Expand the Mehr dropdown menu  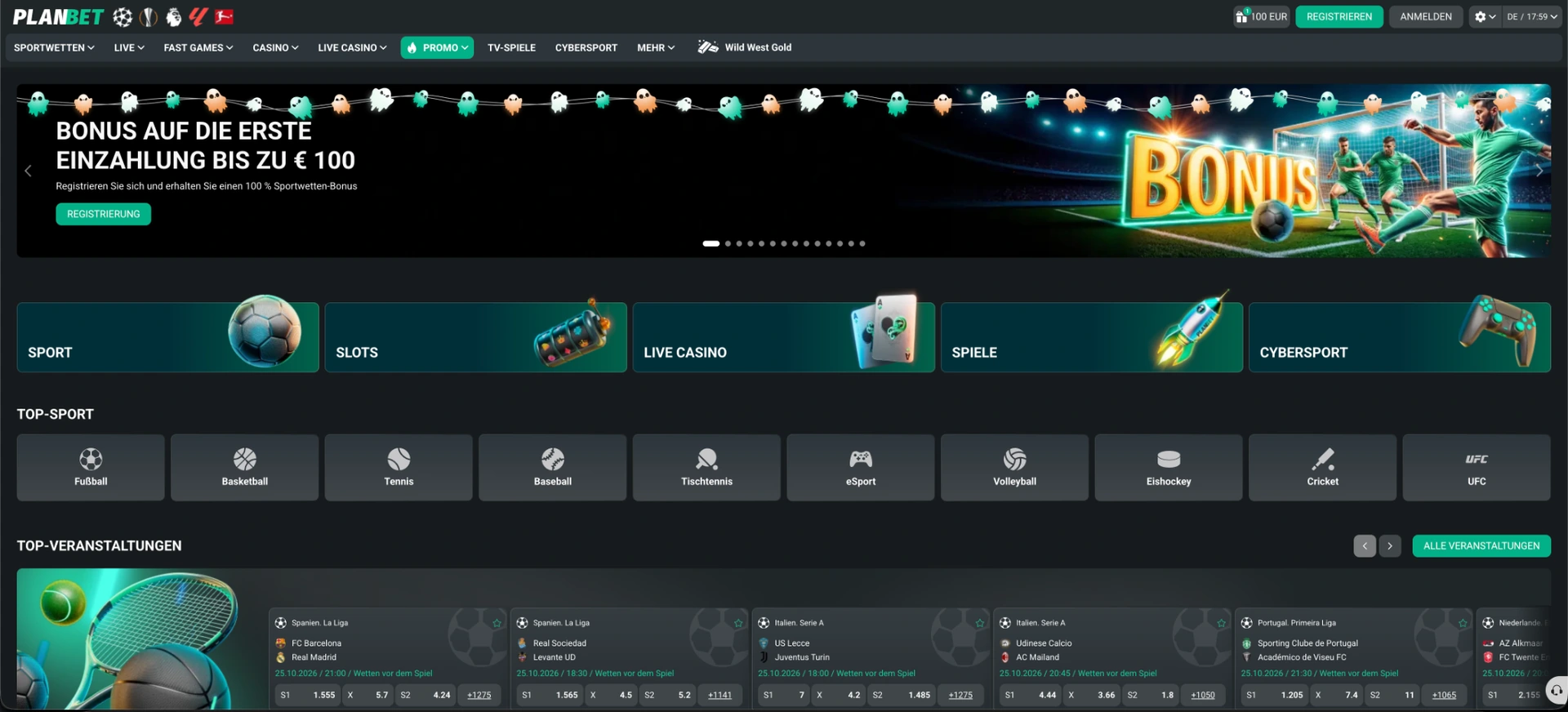656,47
